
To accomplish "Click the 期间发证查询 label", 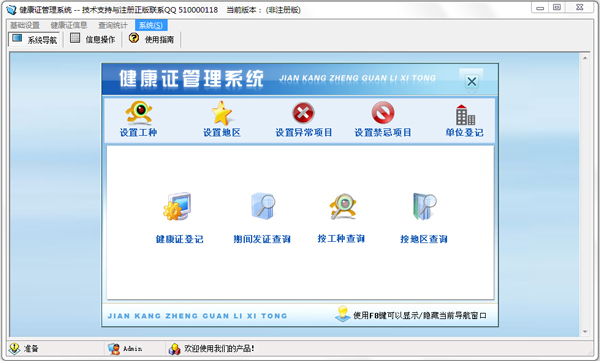I will point(262,239).
